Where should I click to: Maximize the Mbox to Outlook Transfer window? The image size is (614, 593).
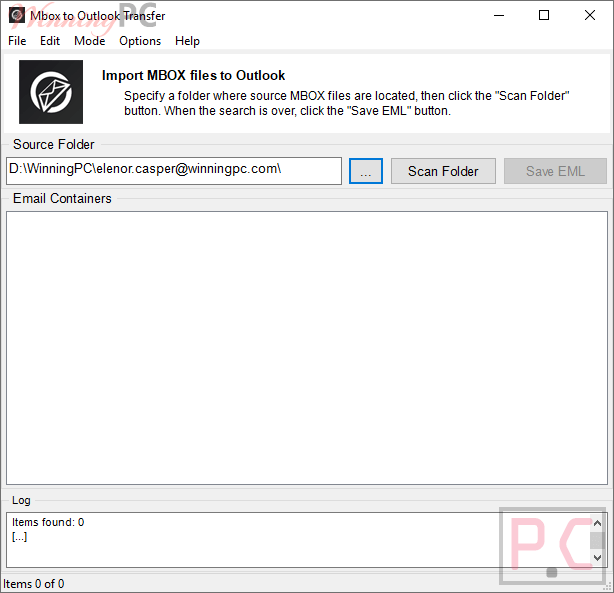click(x=544, y=15)
